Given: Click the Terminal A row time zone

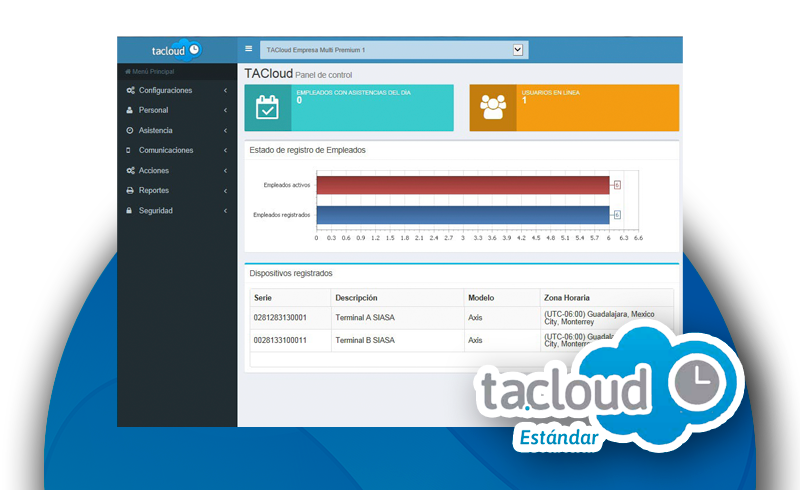Looking at the screenshot, I should [599, 317].
